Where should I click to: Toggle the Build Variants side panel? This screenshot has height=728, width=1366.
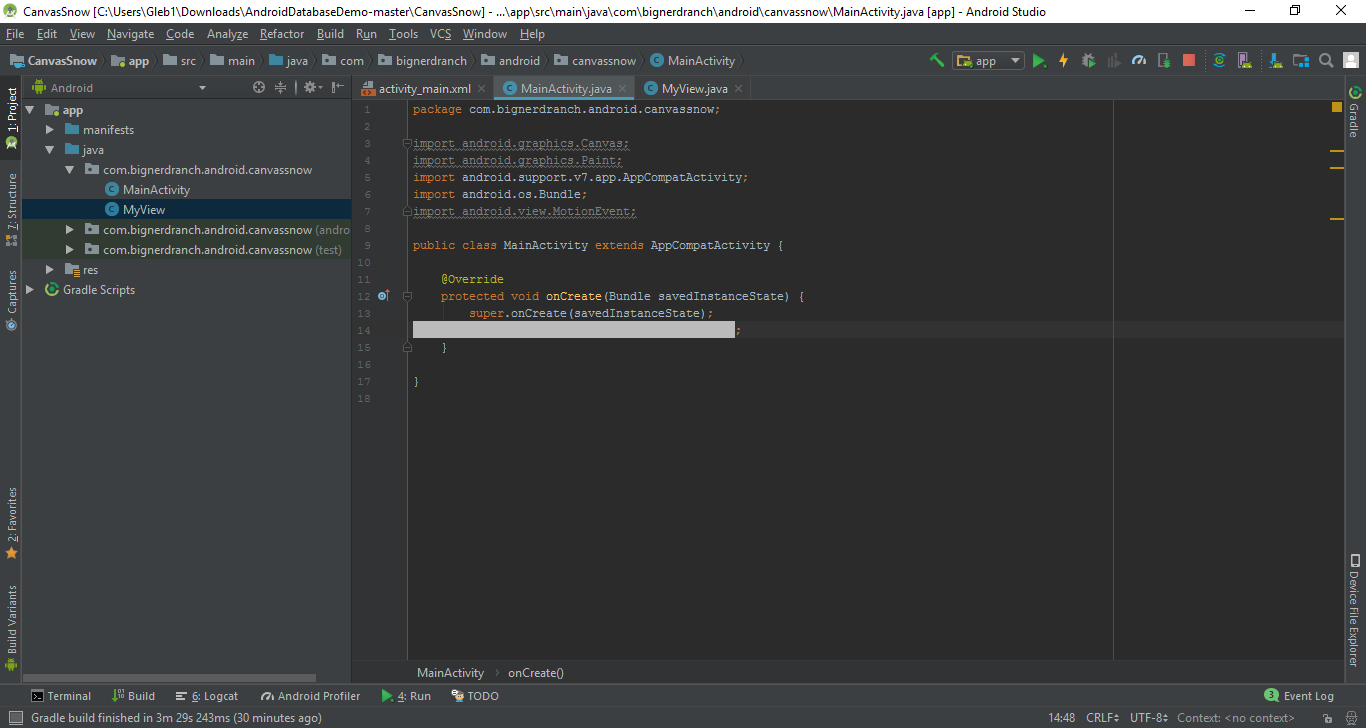[12, 627]
